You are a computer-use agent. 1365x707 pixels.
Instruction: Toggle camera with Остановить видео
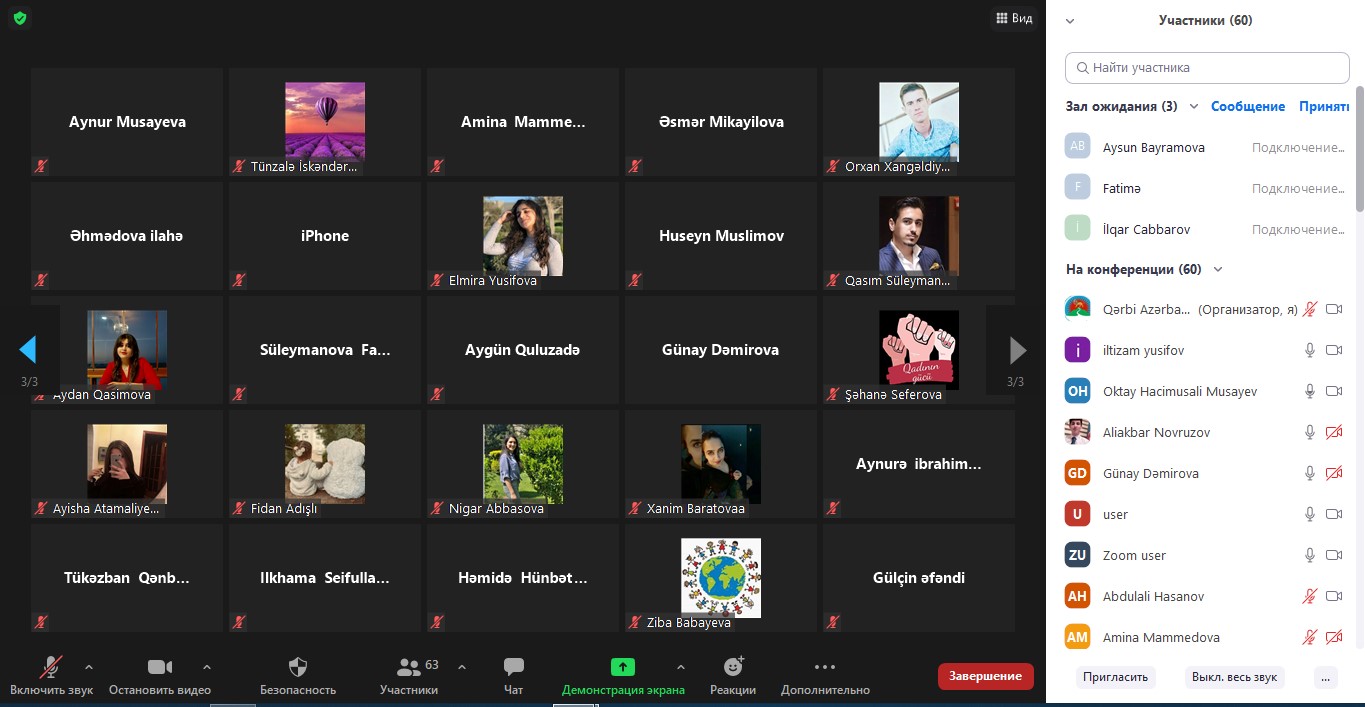click(x=160, y=667)
